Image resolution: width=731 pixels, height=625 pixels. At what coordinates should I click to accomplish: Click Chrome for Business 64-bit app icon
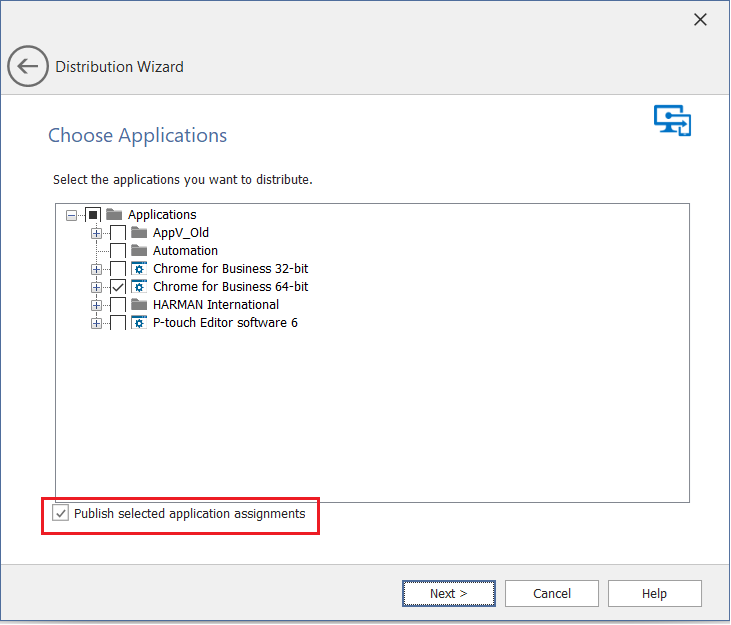[139, 287]
